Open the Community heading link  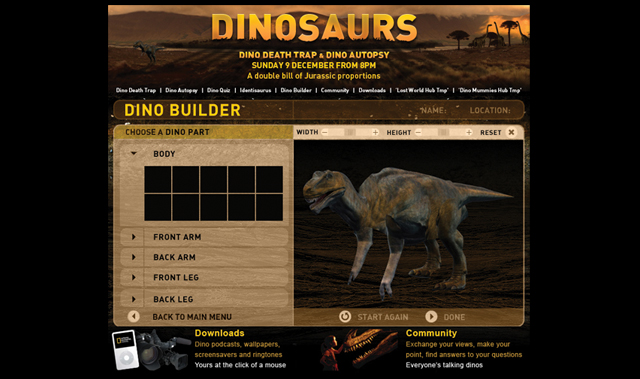pyautogui.click(x=431, y=333)
